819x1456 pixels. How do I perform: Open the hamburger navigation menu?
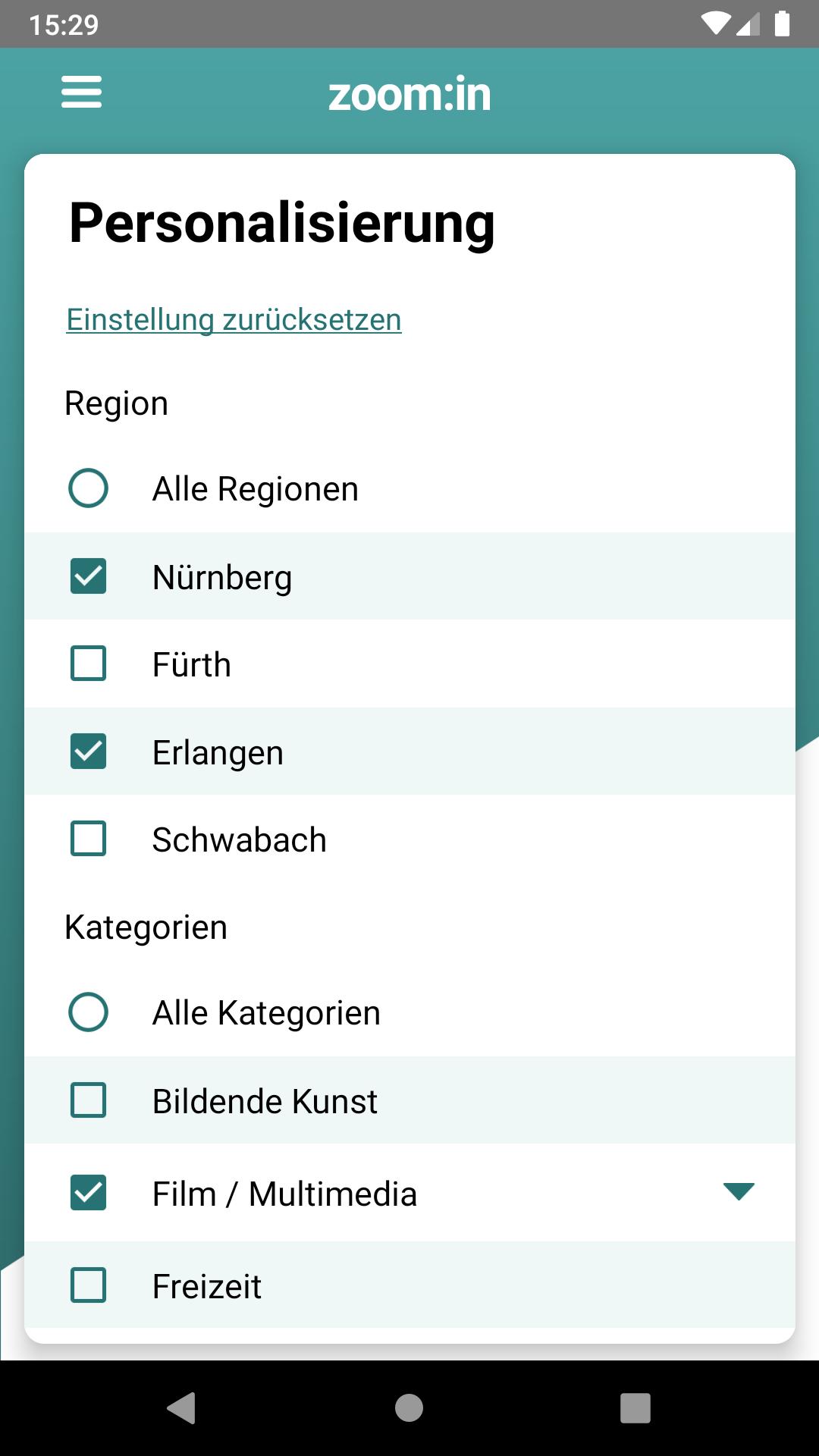click(81, 92)
